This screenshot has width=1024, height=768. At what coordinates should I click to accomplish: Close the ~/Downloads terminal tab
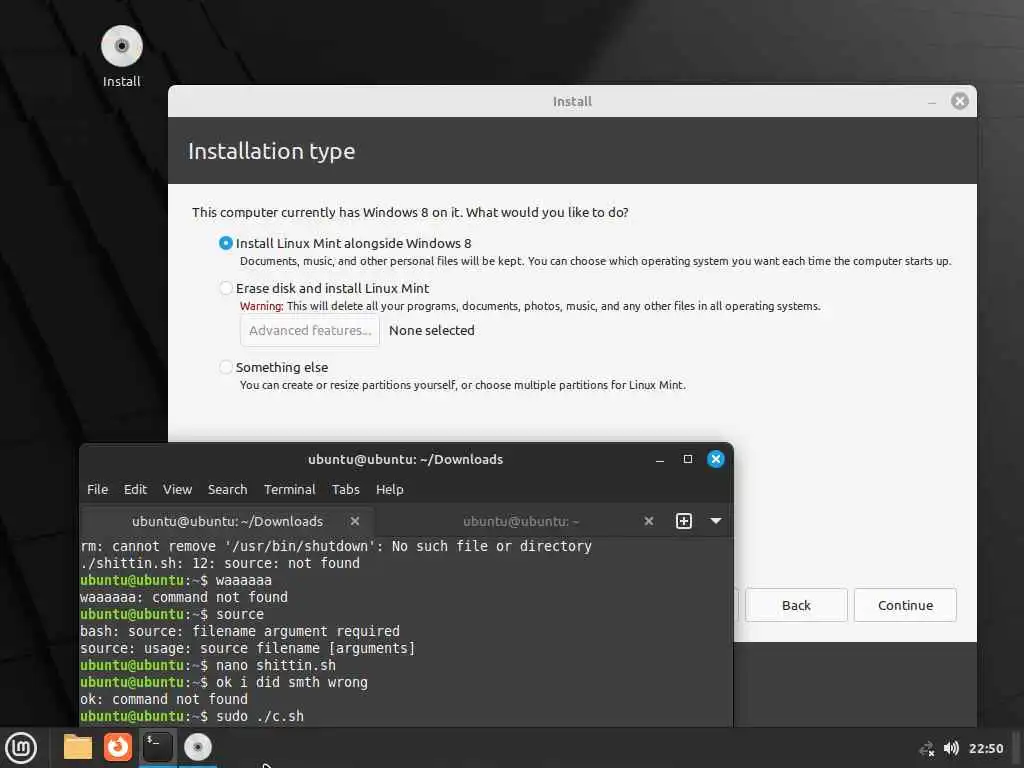[355, 521]
